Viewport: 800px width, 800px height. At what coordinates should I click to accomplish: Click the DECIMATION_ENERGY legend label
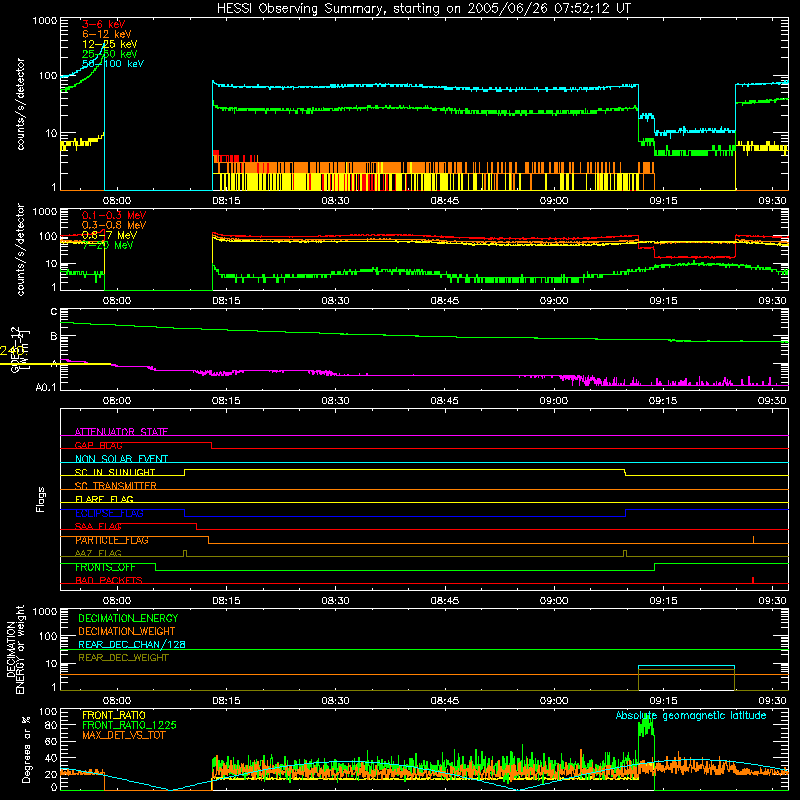point(128,618)
